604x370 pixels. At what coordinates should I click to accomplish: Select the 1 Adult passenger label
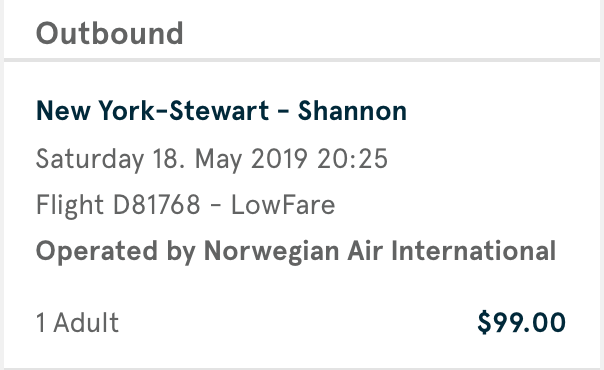click(77, 322)
